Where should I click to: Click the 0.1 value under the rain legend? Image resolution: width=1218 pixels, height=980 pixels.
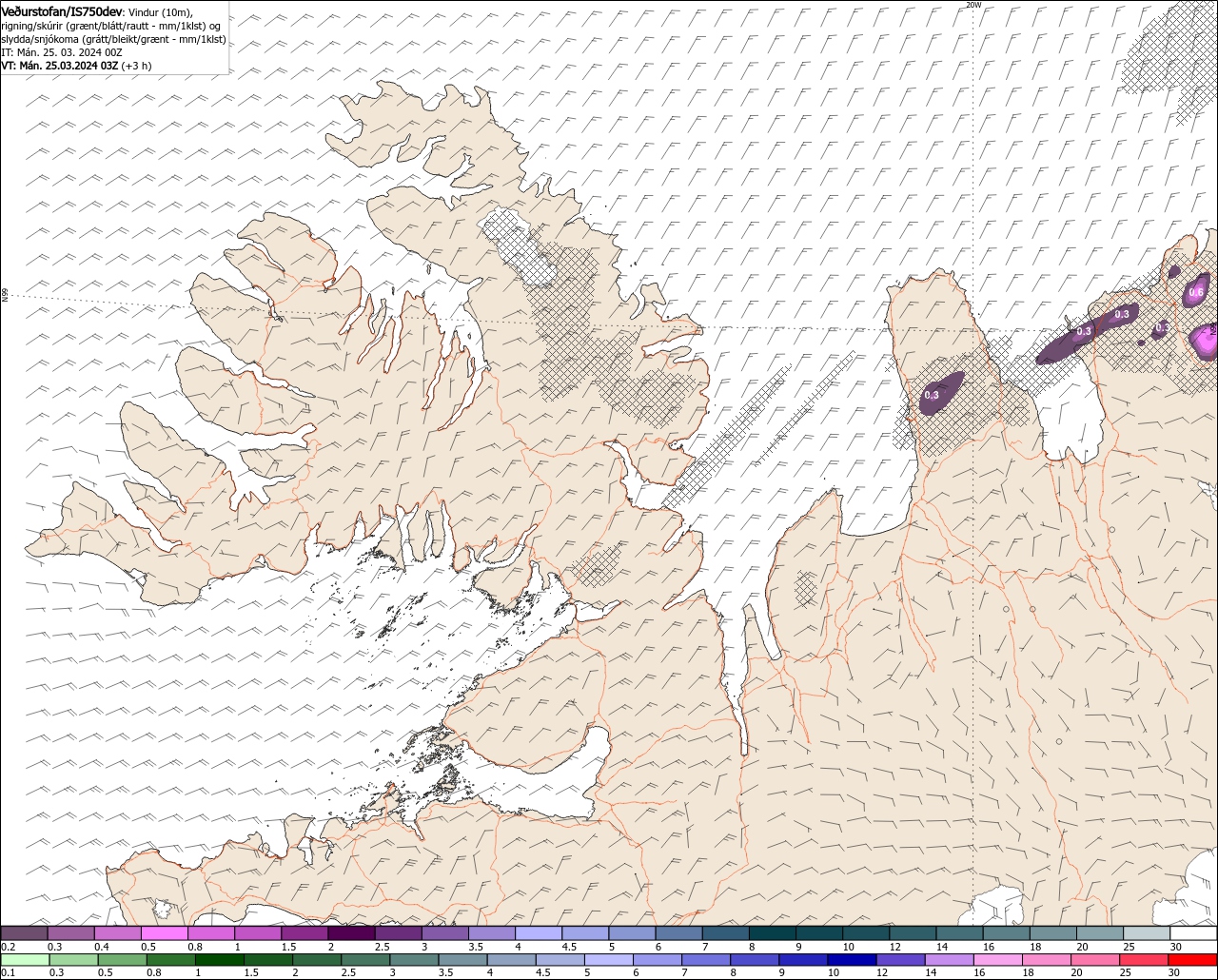click(8, 972)
